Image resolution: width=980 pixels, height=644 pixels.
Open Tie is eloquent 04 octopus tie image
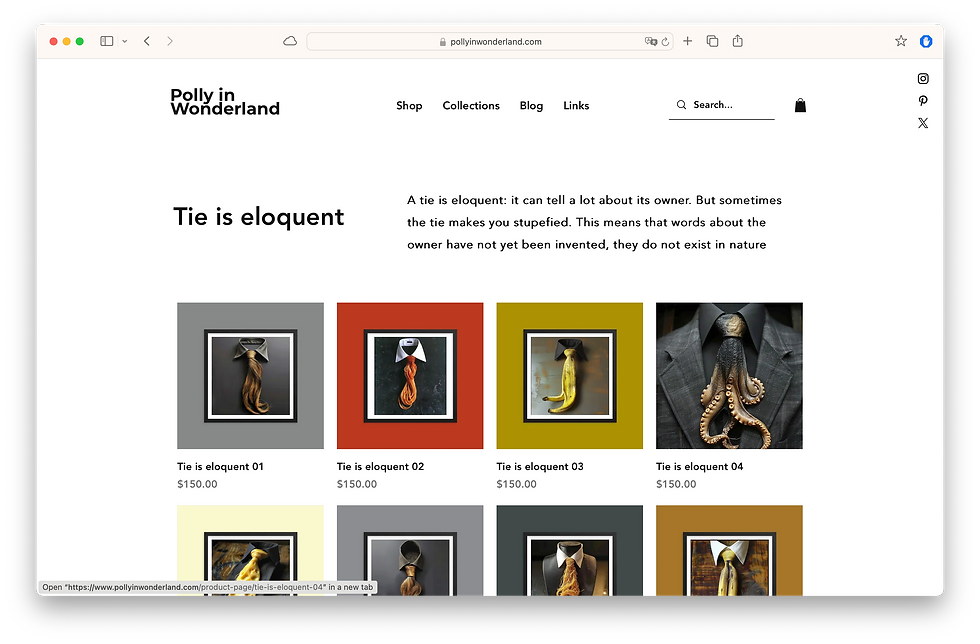[729, 376]
